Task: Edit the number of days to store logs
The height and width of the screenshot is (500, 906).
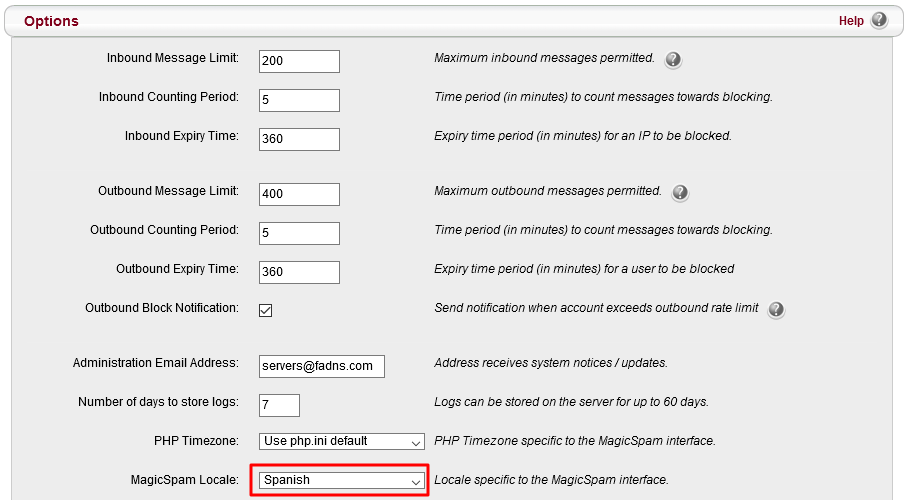Action: pos(279,405)
